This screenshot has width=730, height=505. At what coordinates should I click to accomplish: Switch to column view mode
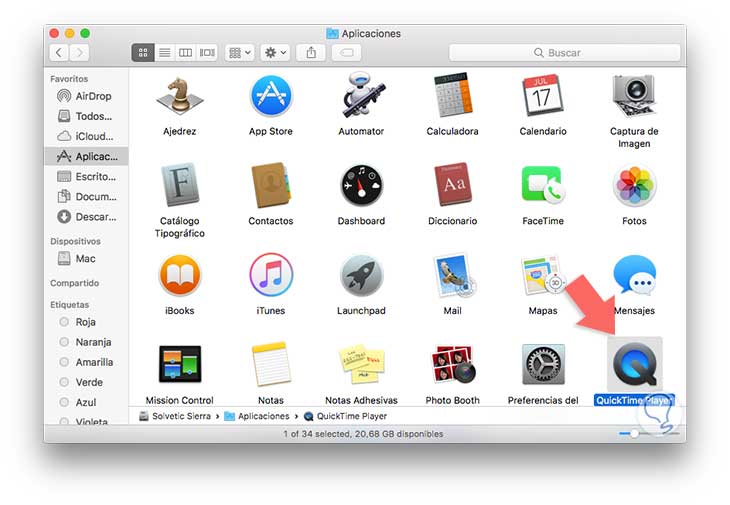185,53
